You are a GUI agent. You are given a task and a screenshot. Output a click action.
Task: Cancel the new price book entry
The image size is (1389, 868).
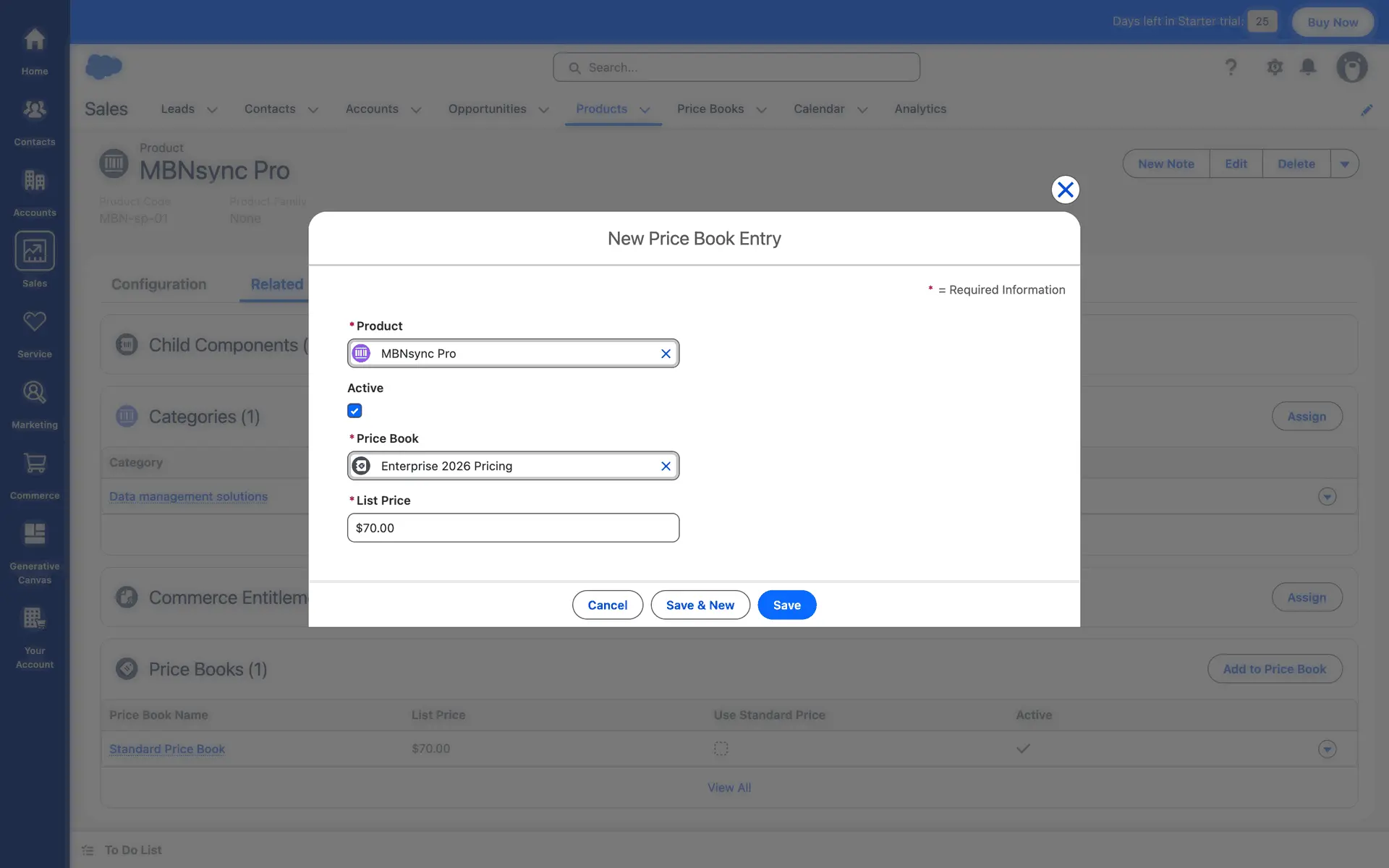(607, 605)
